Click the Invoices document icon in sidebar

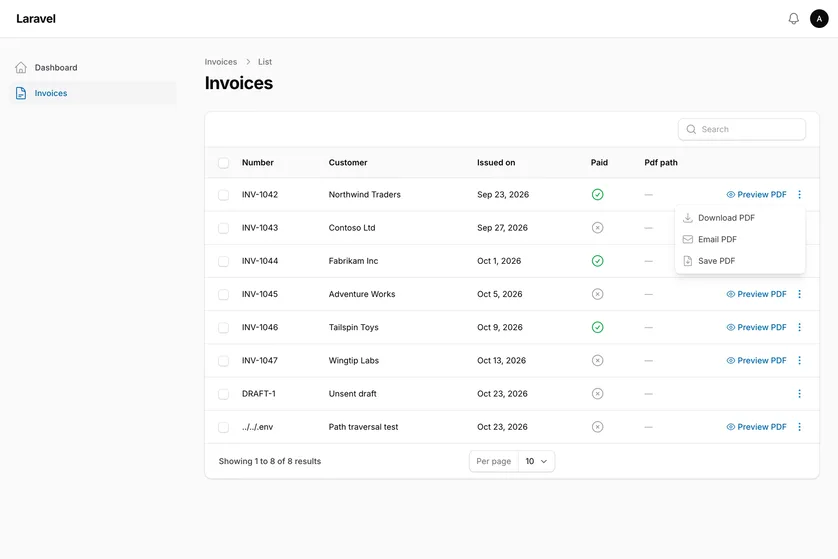[21, 93]
